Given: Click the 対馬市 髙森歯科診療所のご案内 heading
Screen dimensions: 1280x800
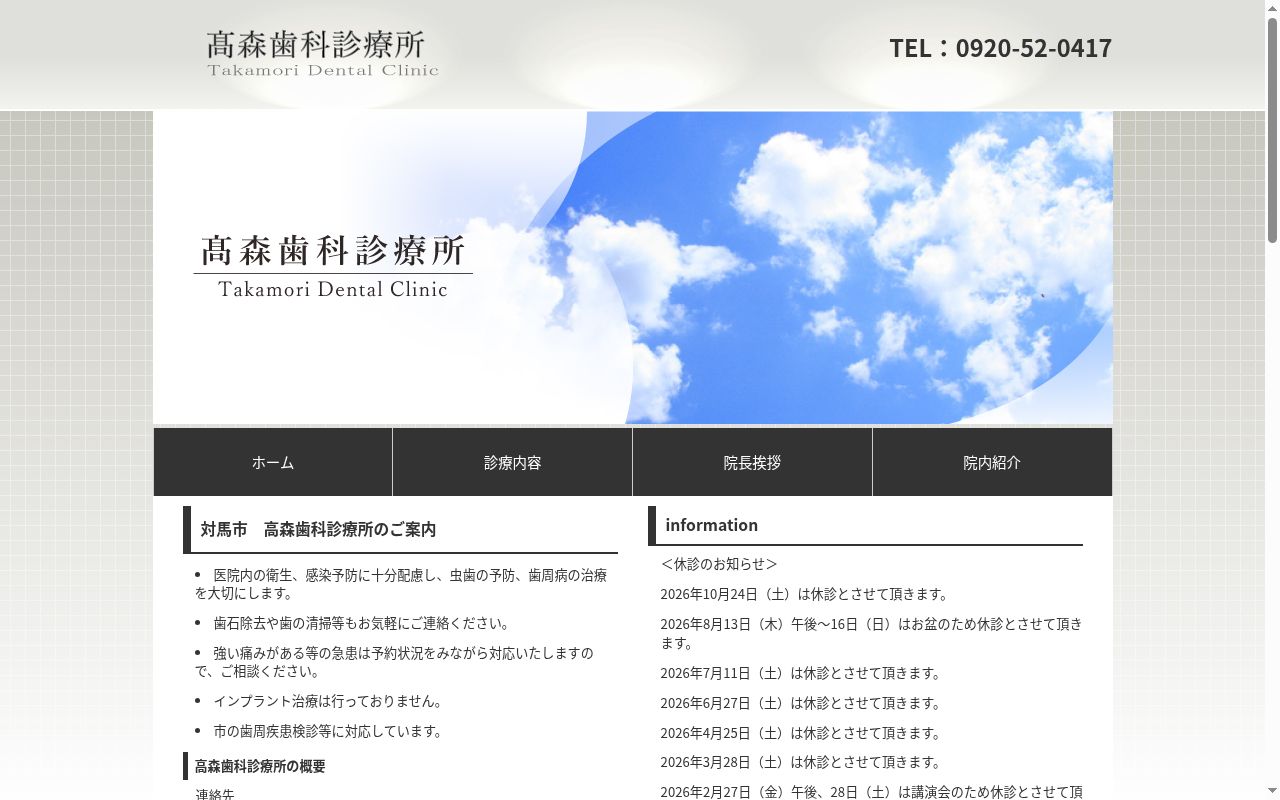Looking at the screenshot, I should click(x=400, y=529).
